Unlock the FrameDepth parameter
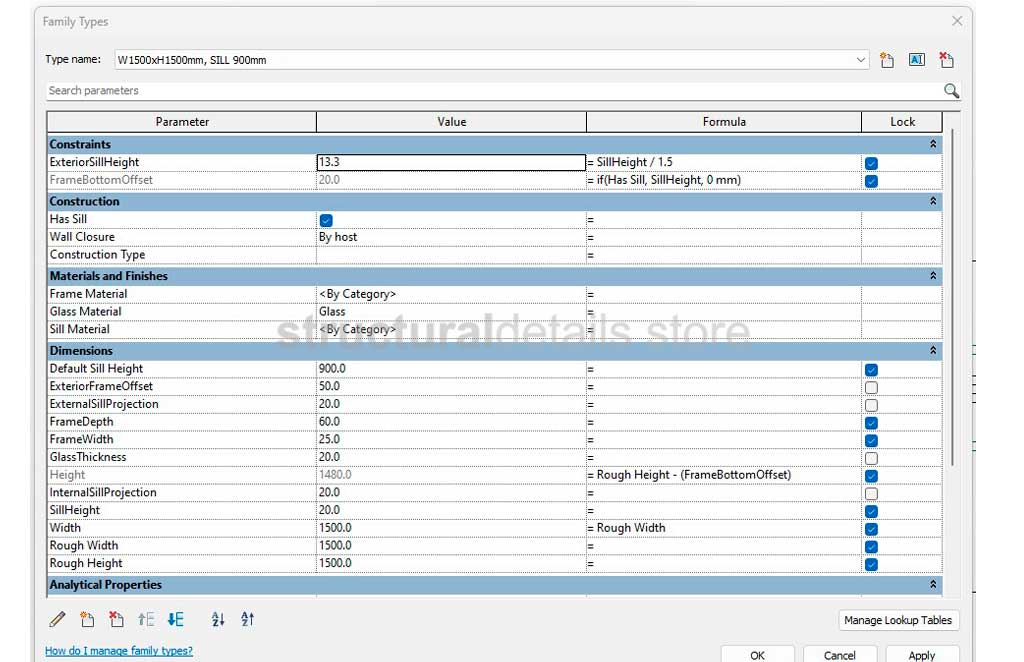Viewport: 1024px width, 662px height. (x=871, y=423)
